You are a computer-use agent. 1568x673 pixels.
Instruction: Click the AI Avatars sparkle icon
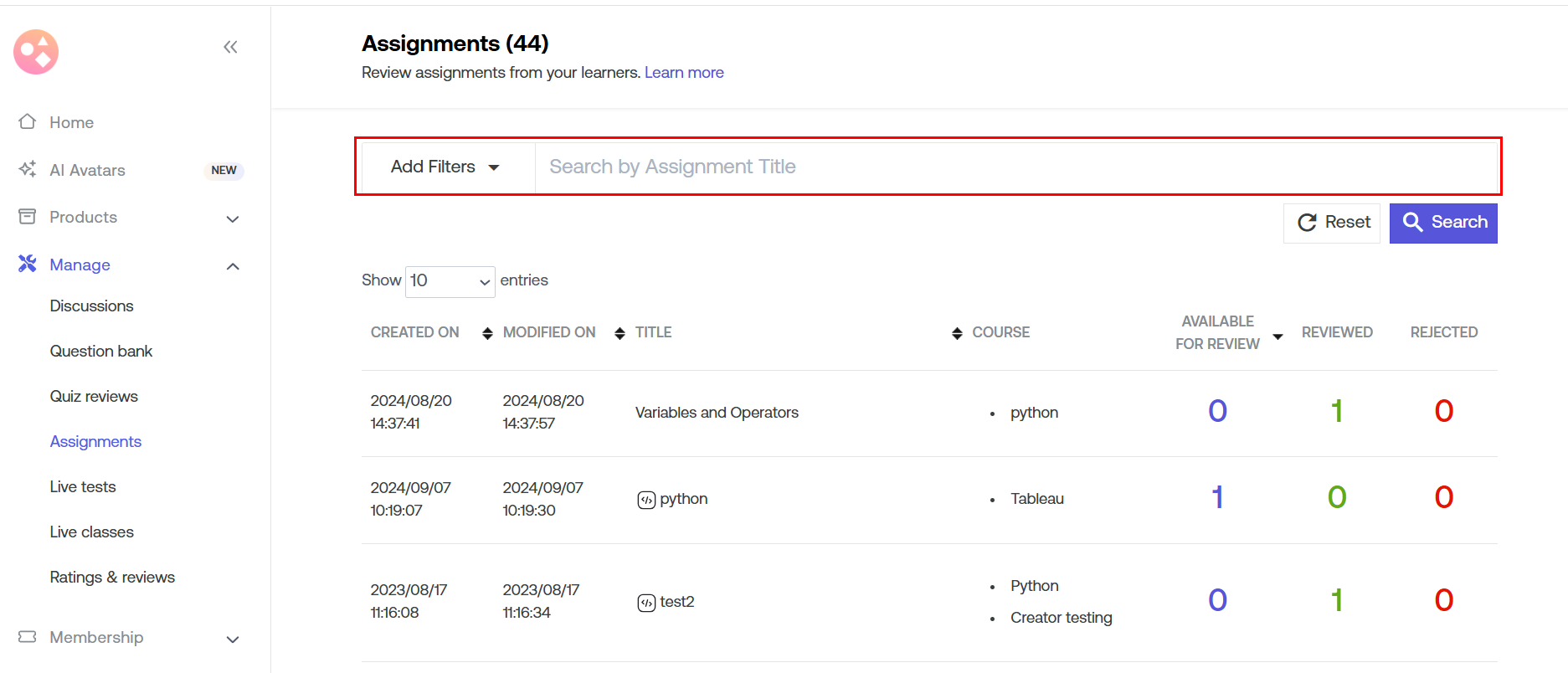pos(28,169)
